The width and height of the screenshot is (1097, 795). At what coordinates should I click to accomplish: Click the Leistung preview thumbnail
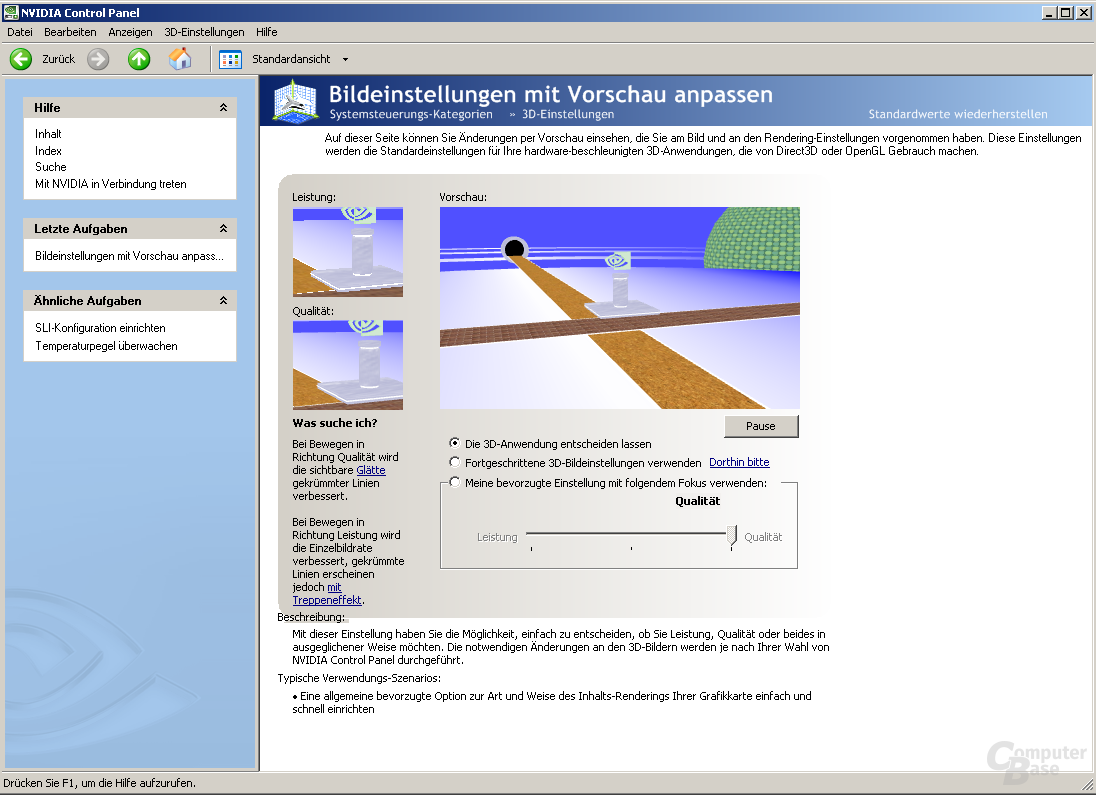[x=348, y=252]
